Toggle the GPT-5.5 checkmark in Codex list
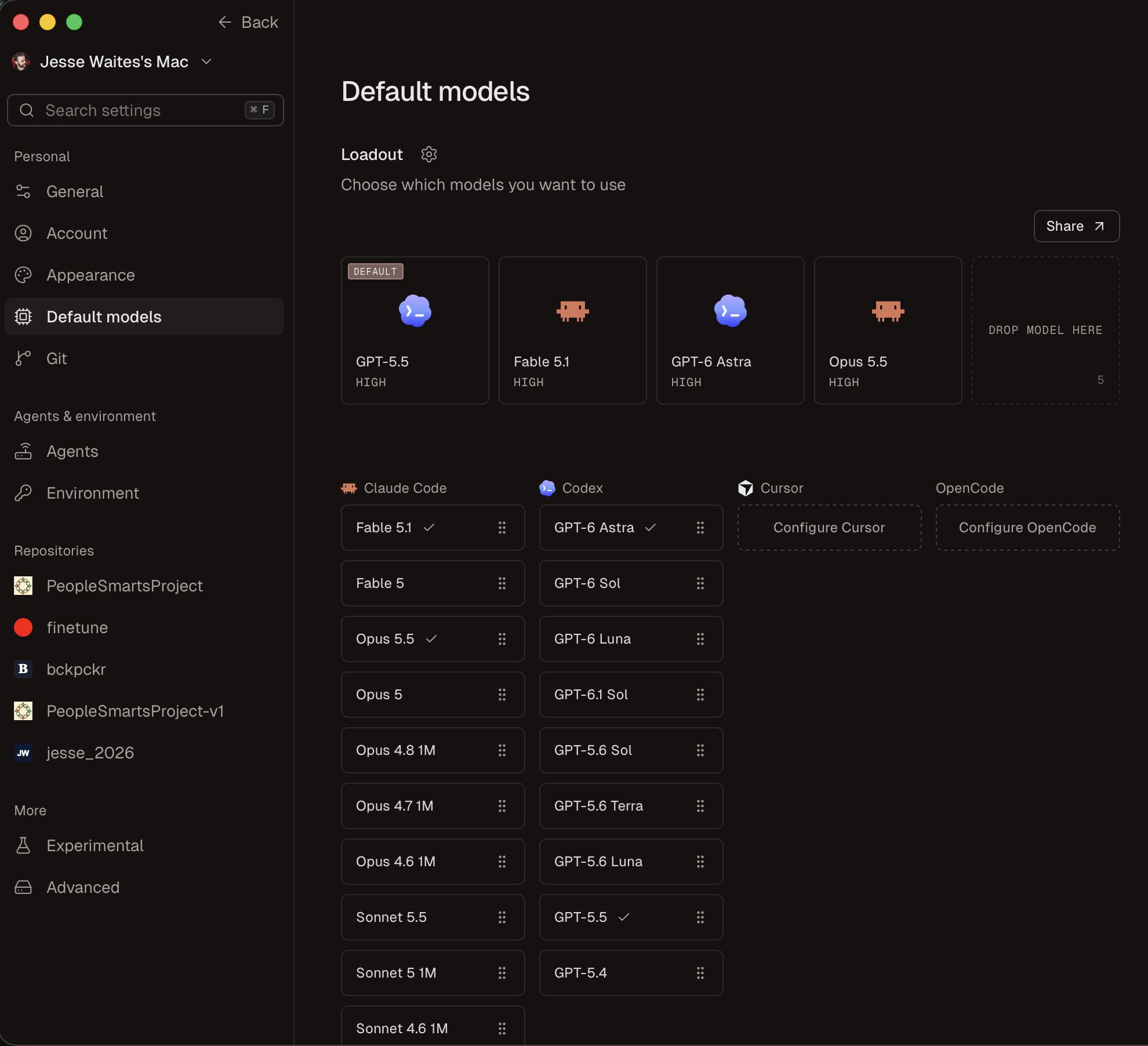The image size is (1148, 1046). click(624, 917)
